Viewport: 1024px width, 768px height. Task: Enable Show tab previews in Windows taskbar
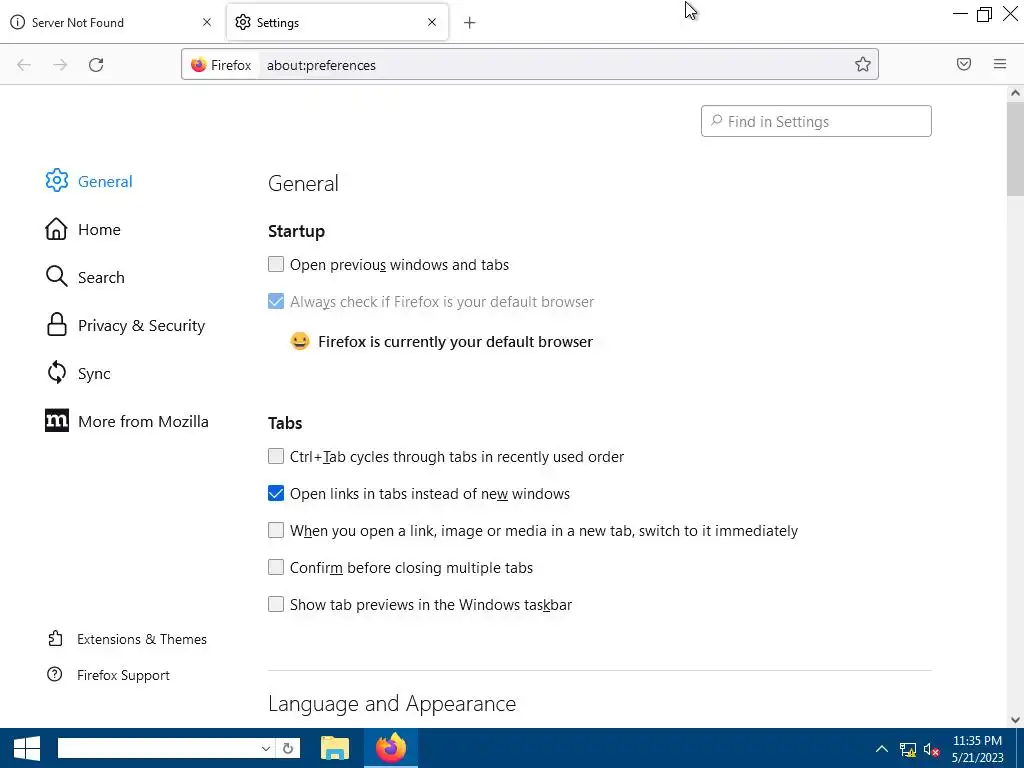[276, 604]
